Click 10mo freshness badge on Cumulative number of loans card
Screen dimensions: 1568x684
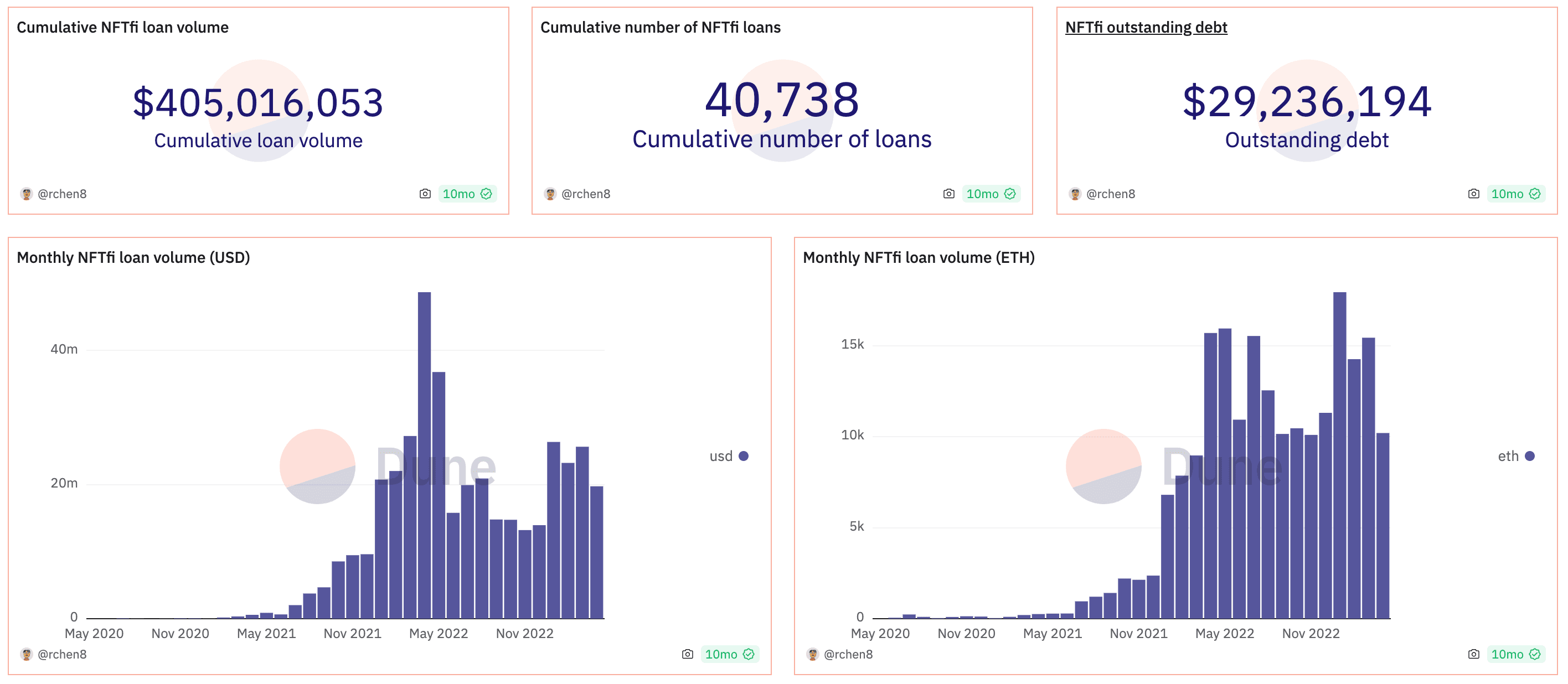click(x=991, y=194)
